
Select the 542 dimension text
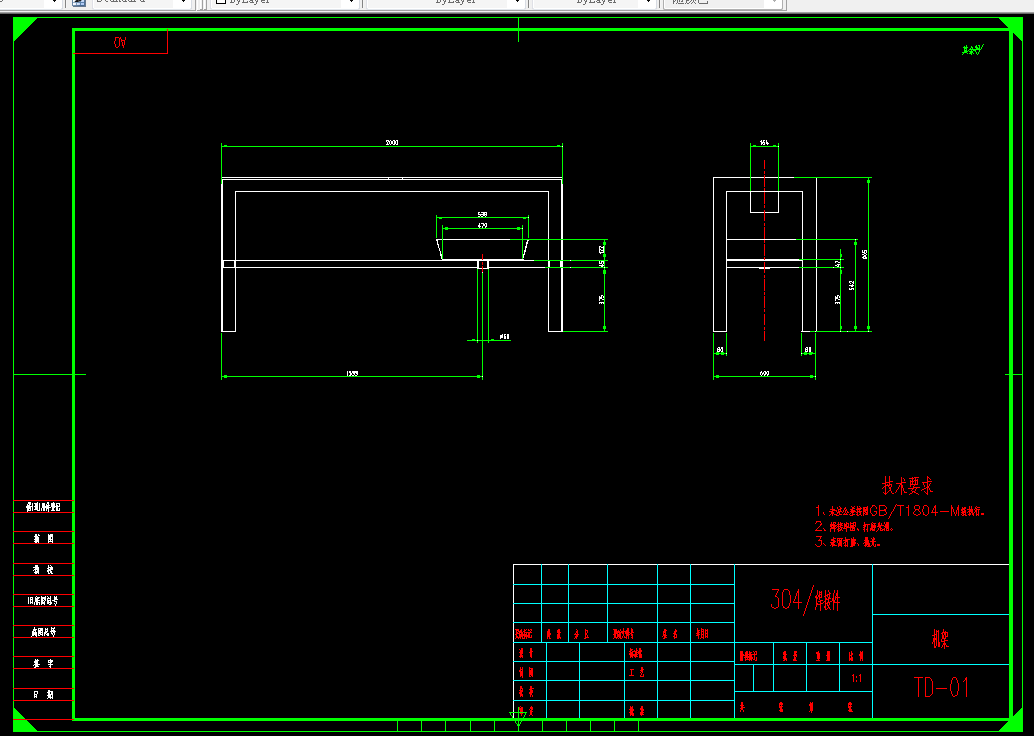(851, 285)
